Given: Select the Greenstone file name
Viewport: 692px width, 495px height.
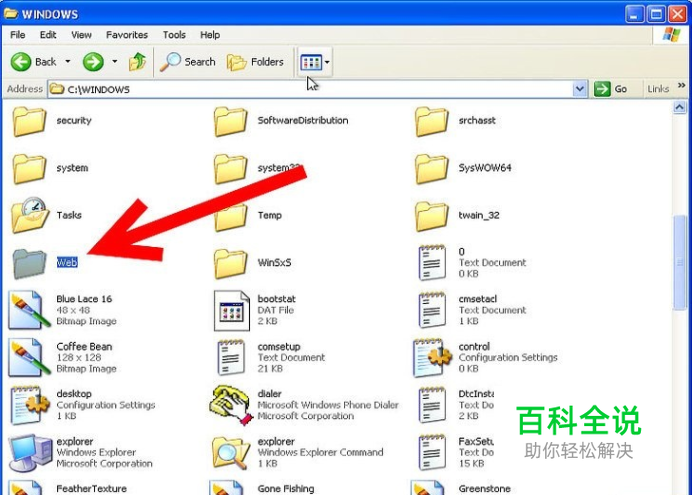Looking at the screenshot, I should point(485,489).
